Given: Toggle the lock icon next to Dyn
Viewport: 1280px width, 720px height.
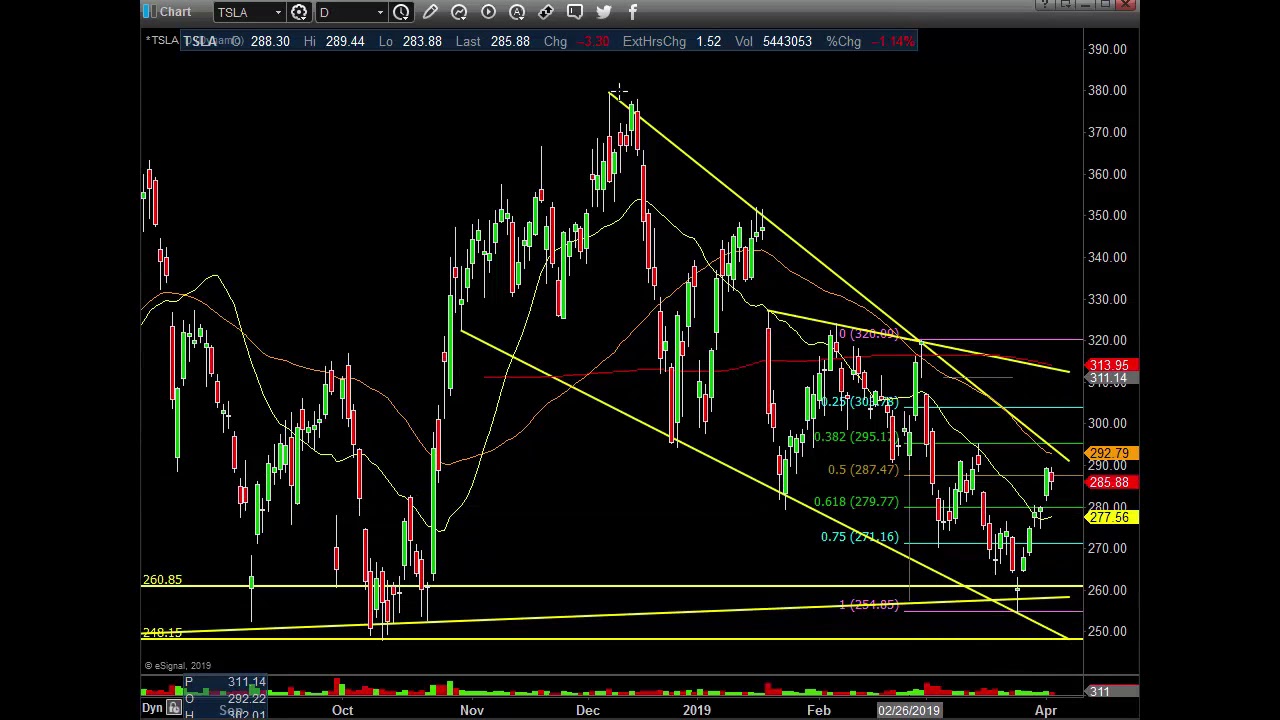Looking at the screenshot, I should click(x=174, y=708).
